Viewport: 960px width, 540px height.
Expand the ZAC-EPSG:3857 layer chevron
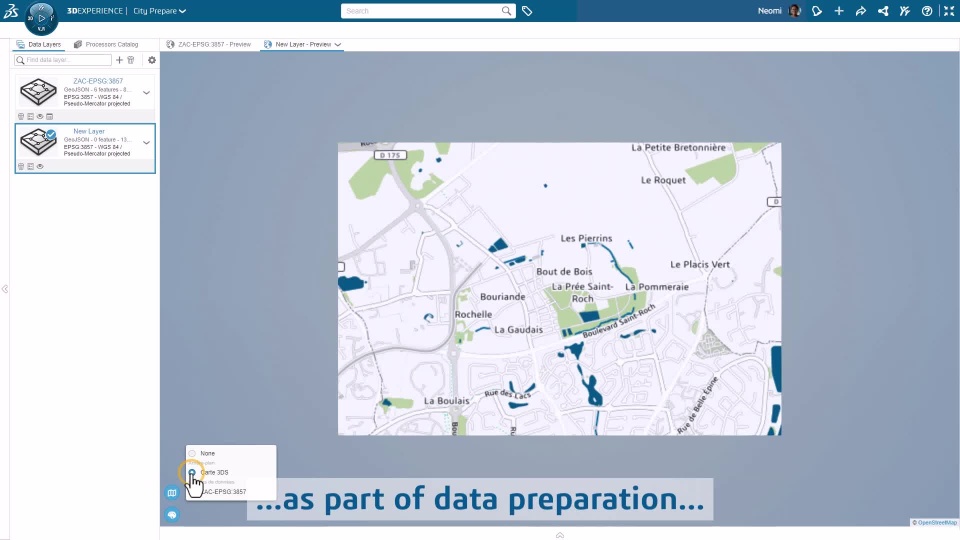coord(146,92)
